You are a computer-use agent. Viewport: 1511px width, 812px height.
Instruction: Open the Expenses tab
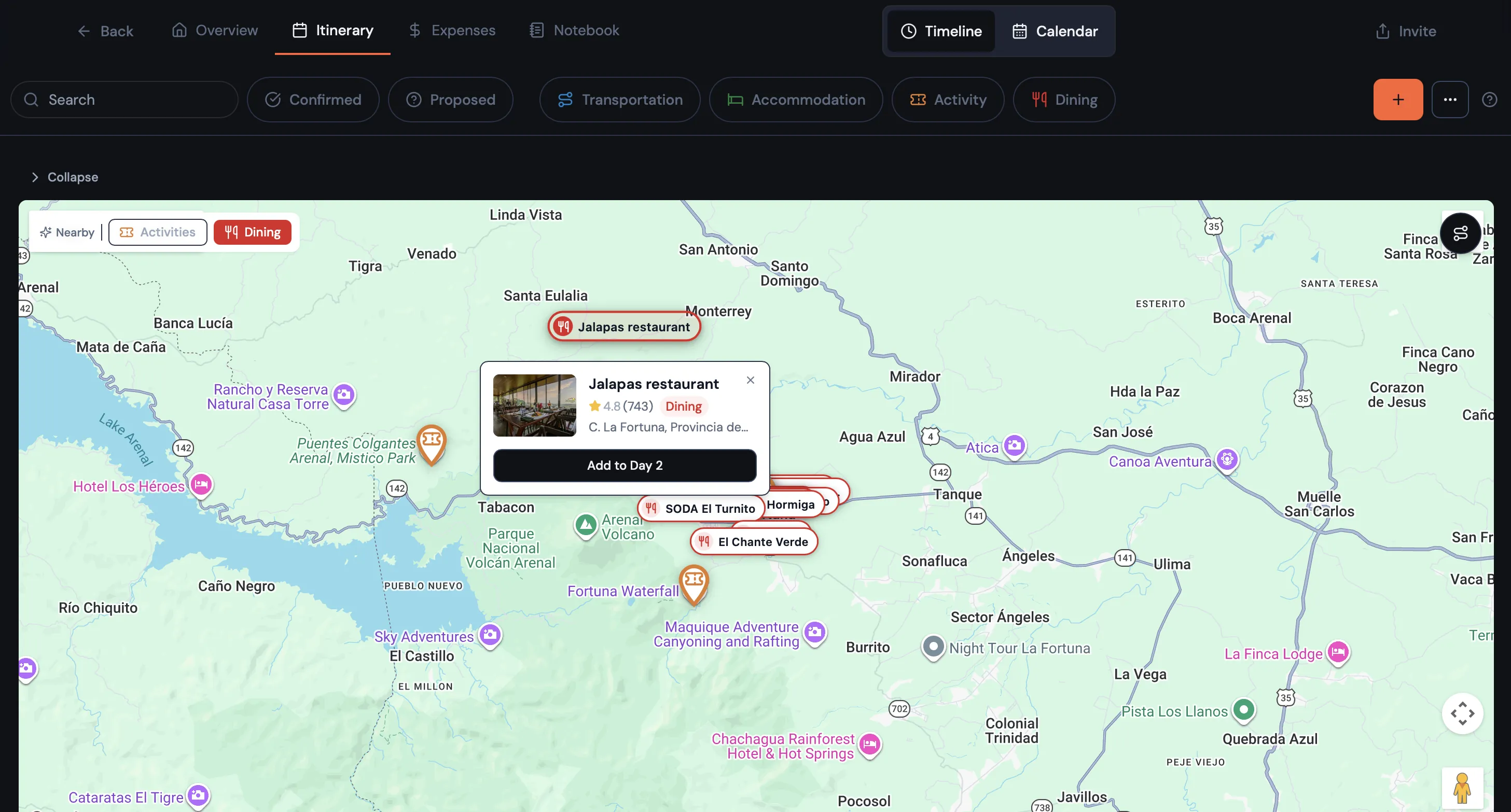tap(452, 30)
